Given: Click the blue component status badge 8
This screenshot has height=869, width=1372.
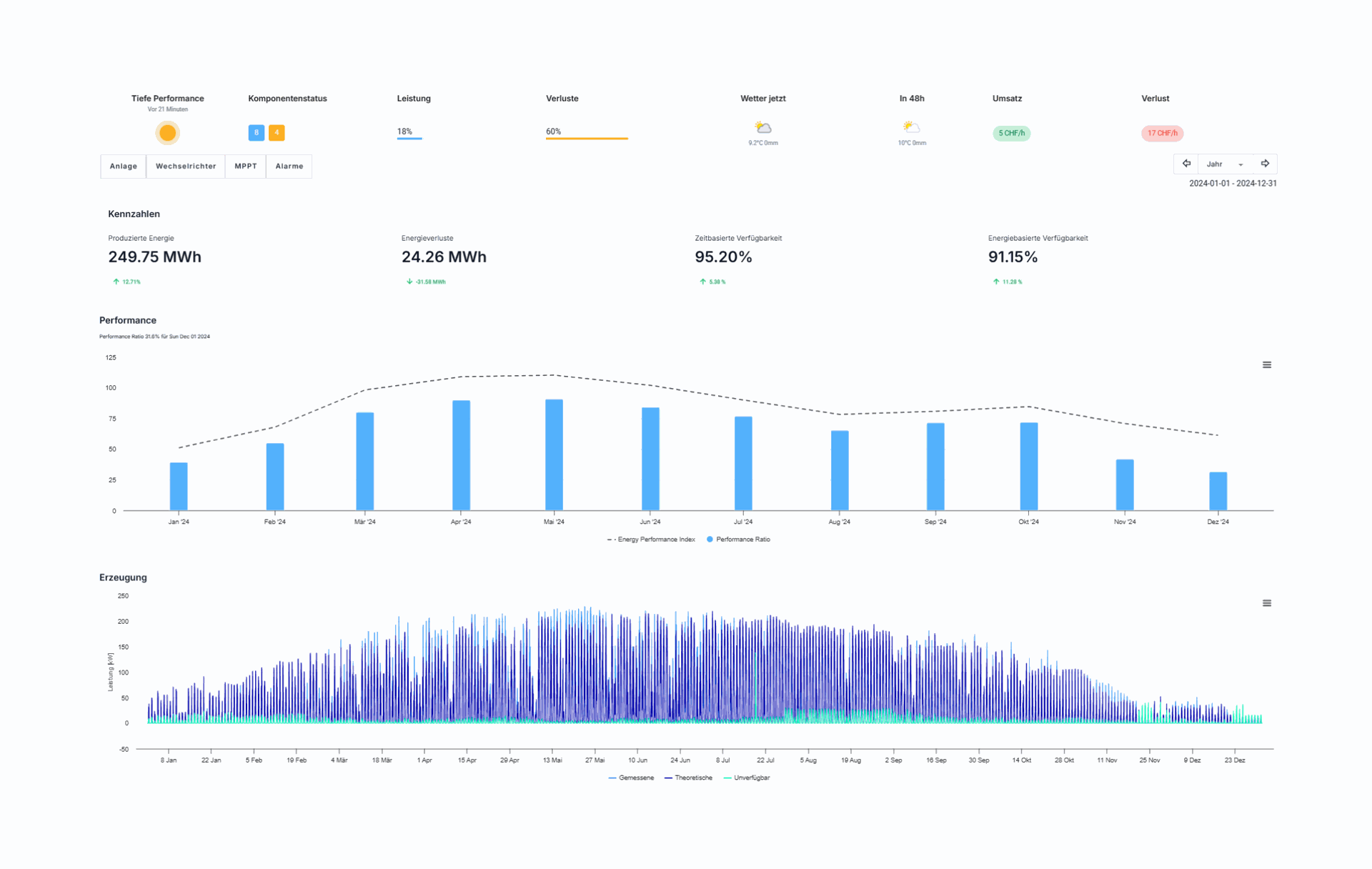Looking at the screenshot, I should (x=256, y=133).
